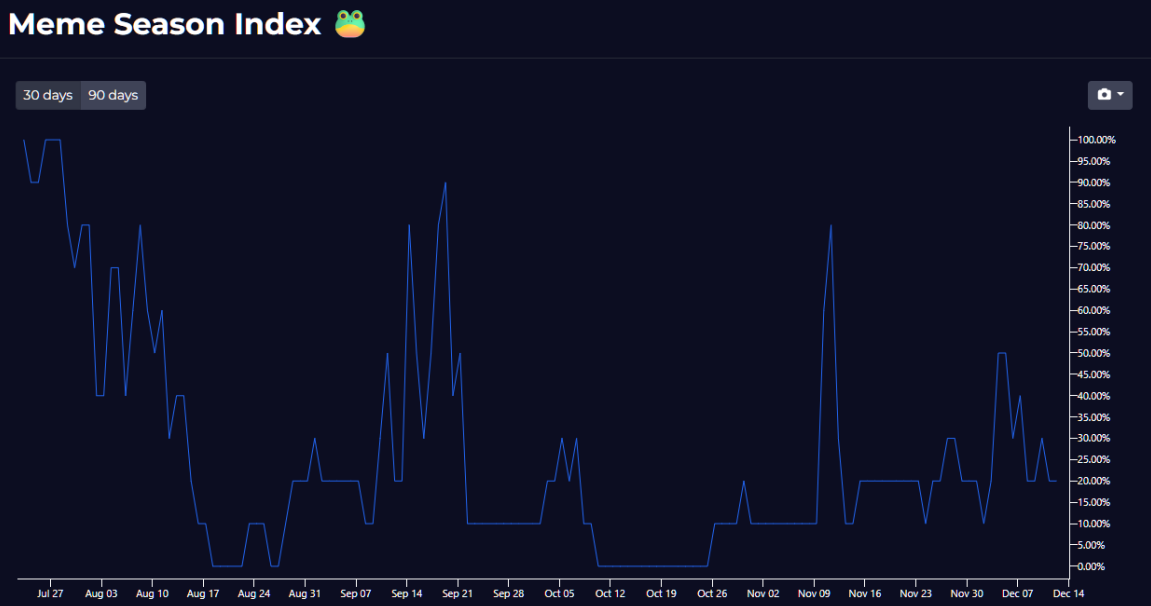Click the Meme Season Index heading
The height and width of the screenshot is (606, 1151).
click(x=165, y=25)
